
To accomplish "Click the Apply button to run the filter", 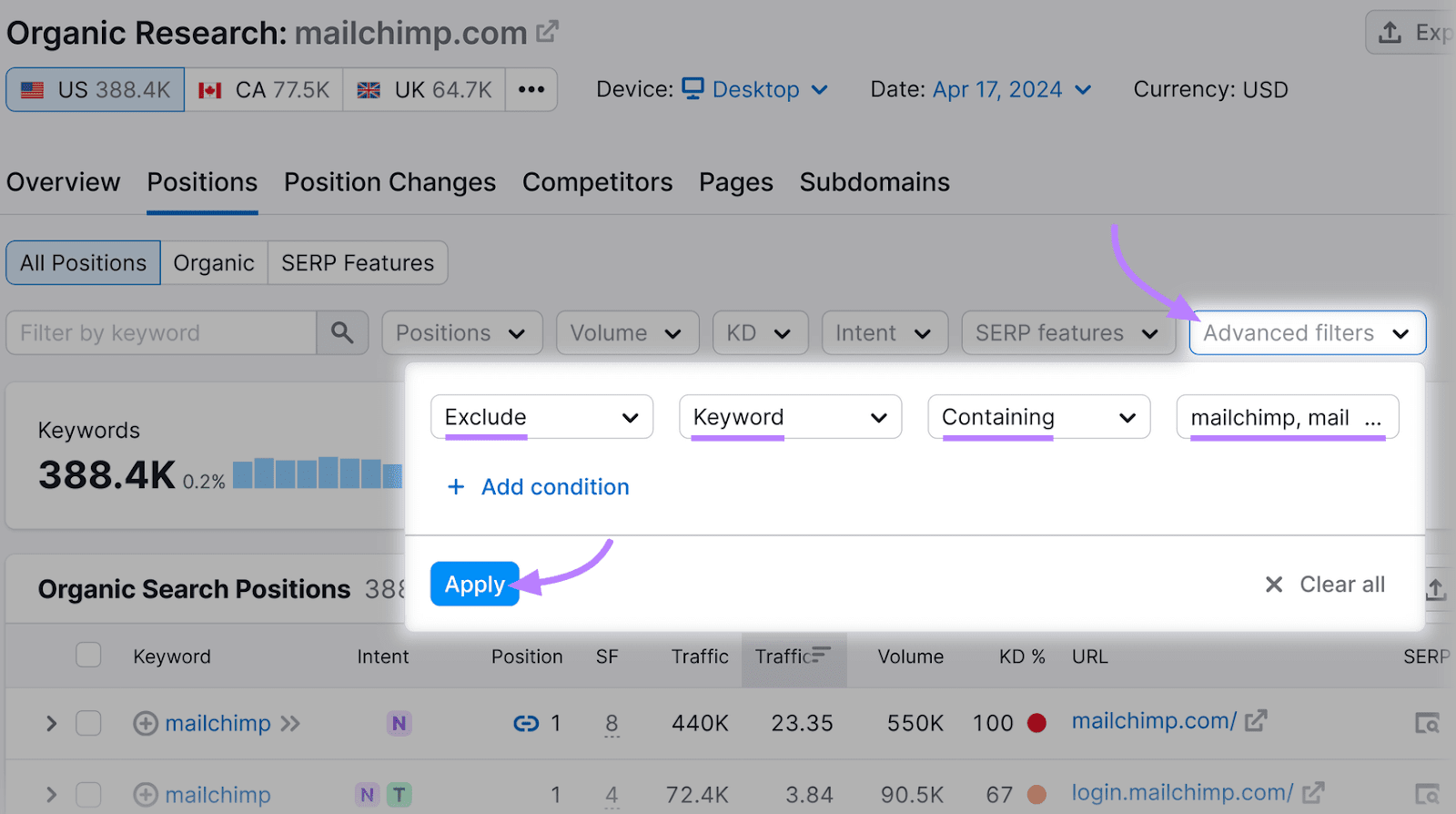I will point(474,584).
